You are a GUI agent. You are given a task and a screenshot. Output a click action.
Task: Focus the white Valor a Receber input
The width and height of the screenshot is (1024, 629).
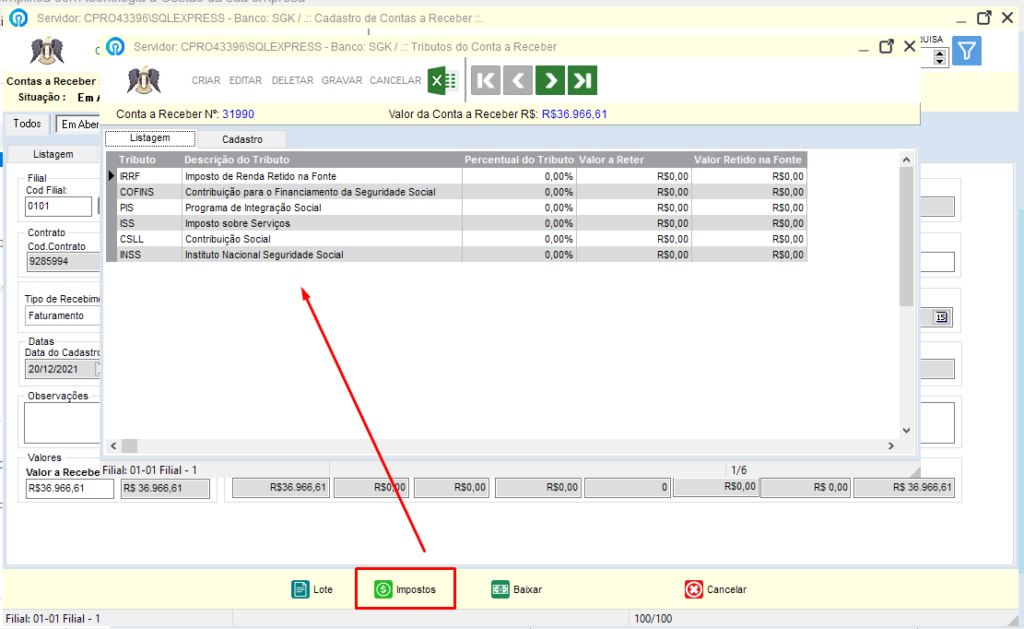pos(69,488)
